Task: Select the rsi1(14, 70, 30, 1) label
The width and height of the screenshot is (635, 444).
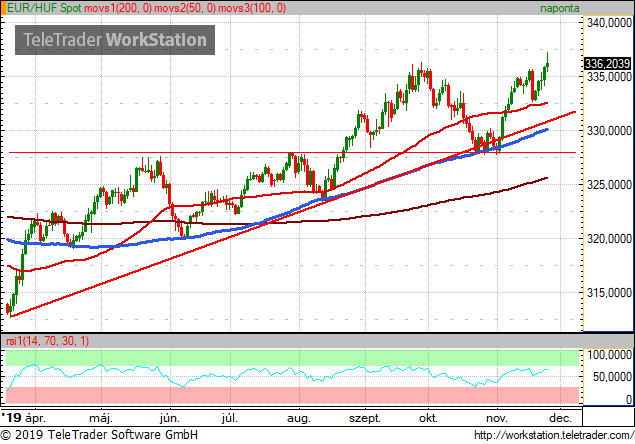Action: coord(48,341)
